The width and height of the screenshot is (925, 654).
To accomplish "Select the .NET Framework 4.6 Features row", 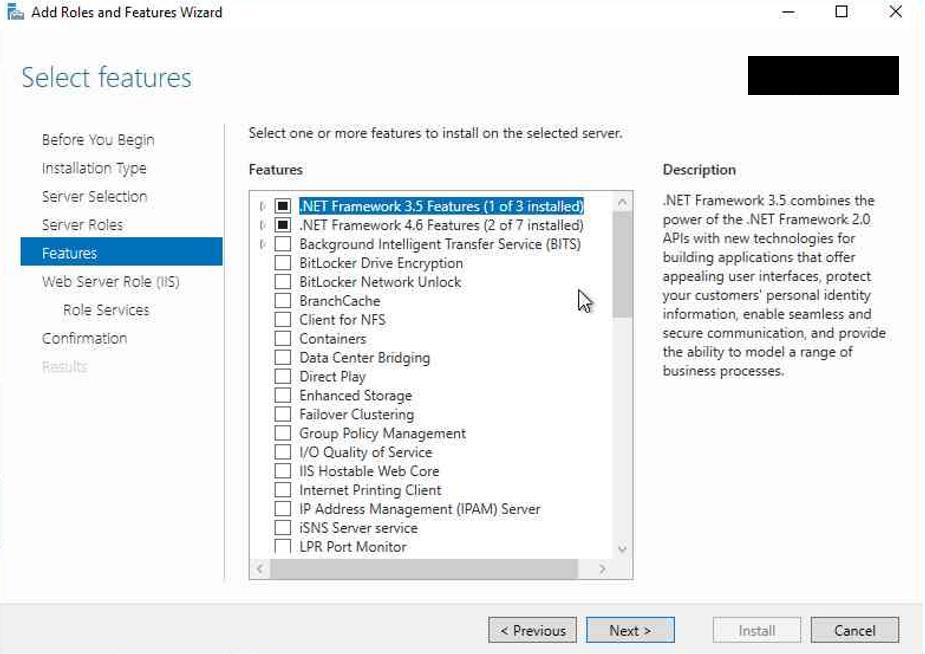I will [x=441, y=225].
